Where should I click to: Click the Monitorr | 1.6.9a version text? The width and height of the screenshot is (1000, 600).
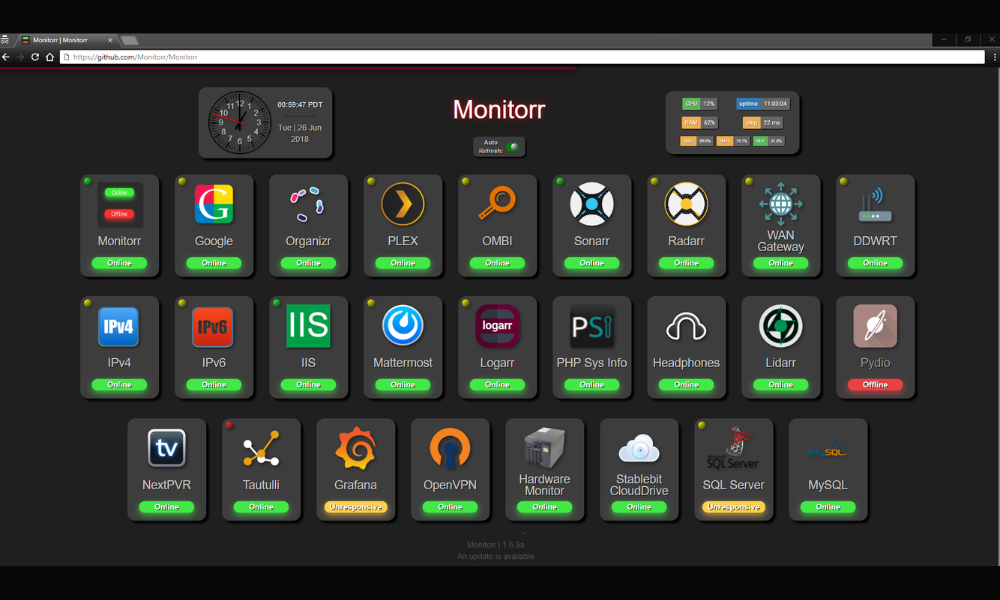pos(496,545)
